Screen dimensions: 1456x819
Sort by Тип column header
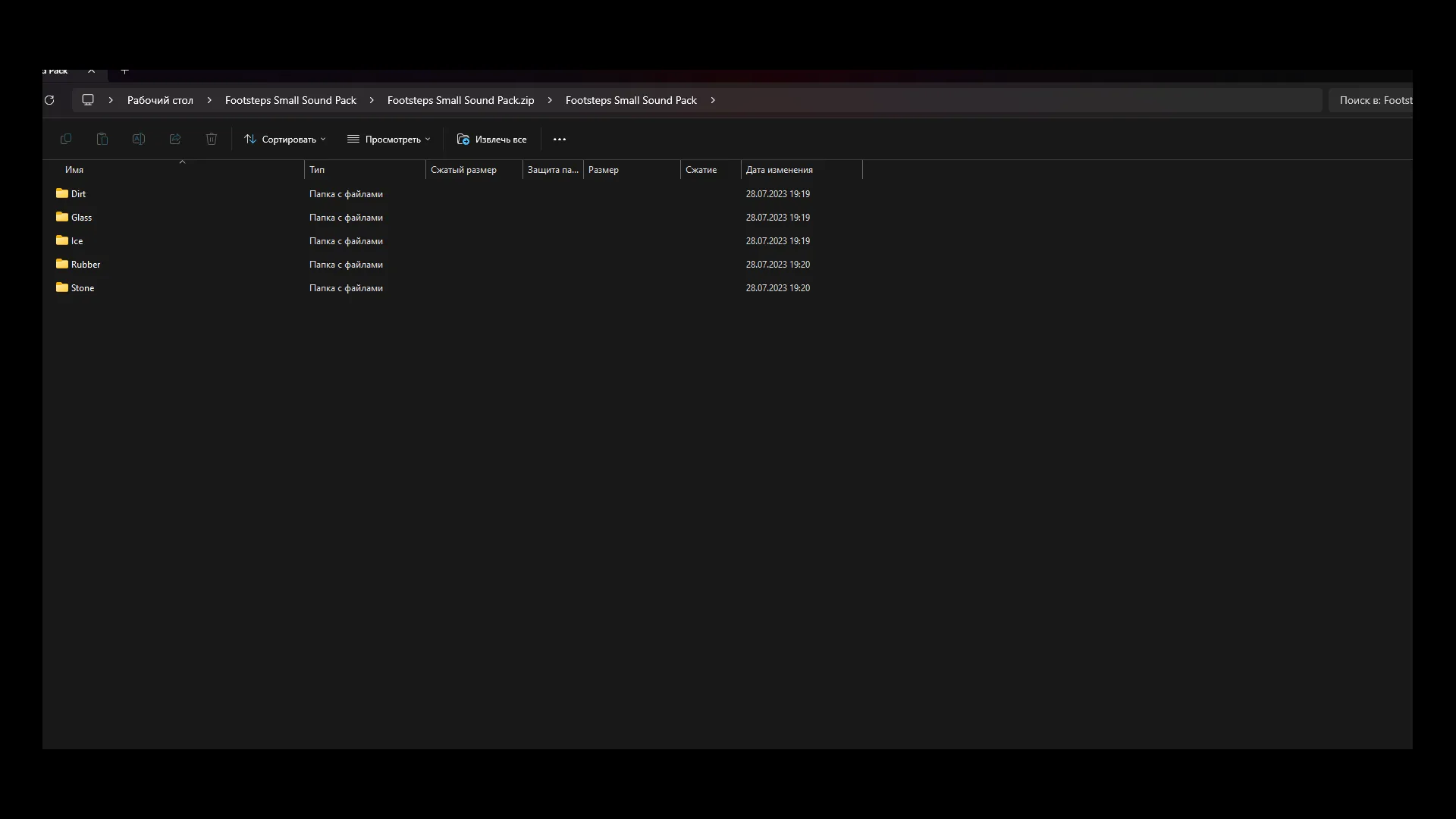pyautogui.click(x=317, y=170)
